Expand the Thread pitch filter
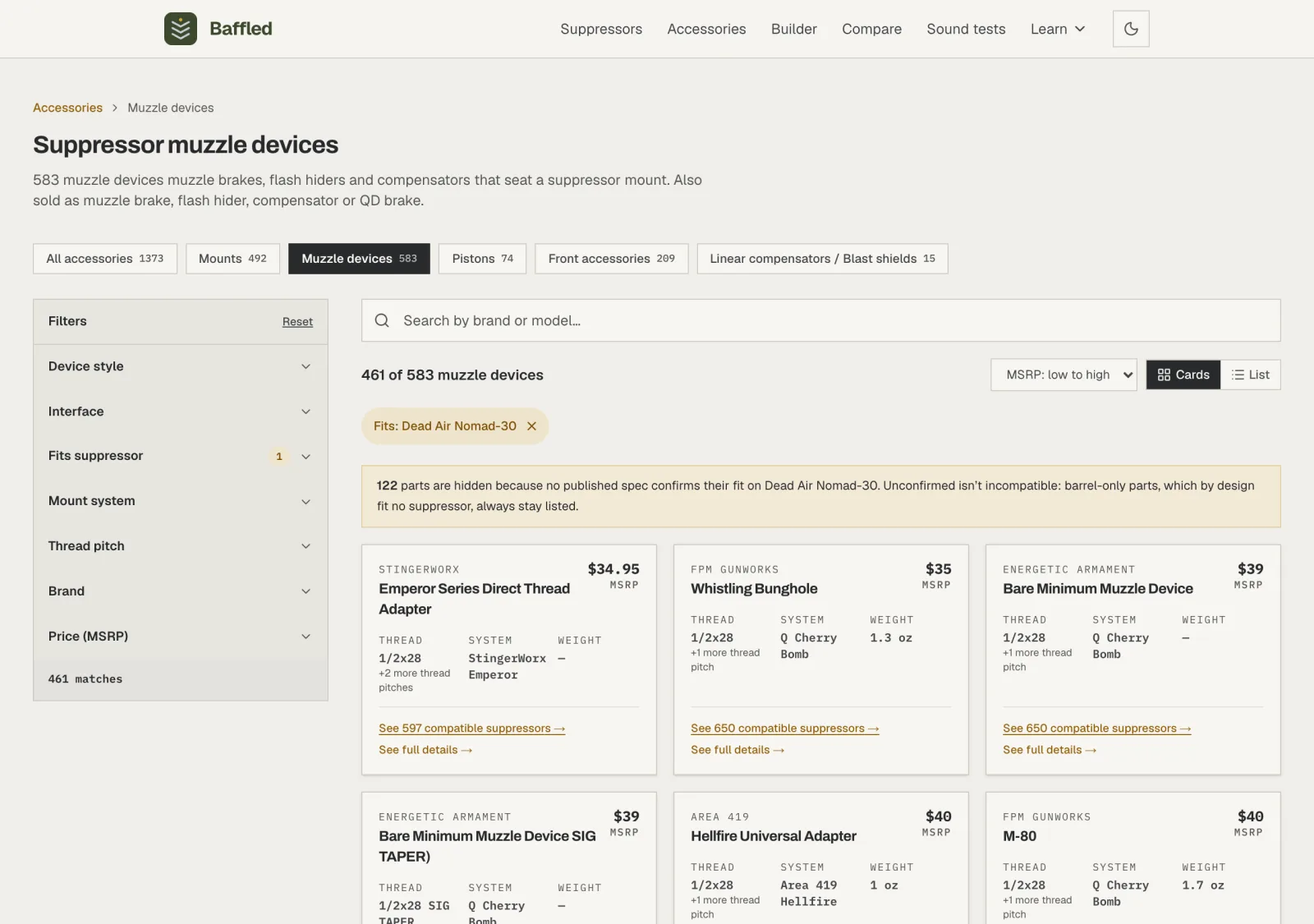Image resolution: width=1314 pixels, height=924 pixels. click(181, 546)
